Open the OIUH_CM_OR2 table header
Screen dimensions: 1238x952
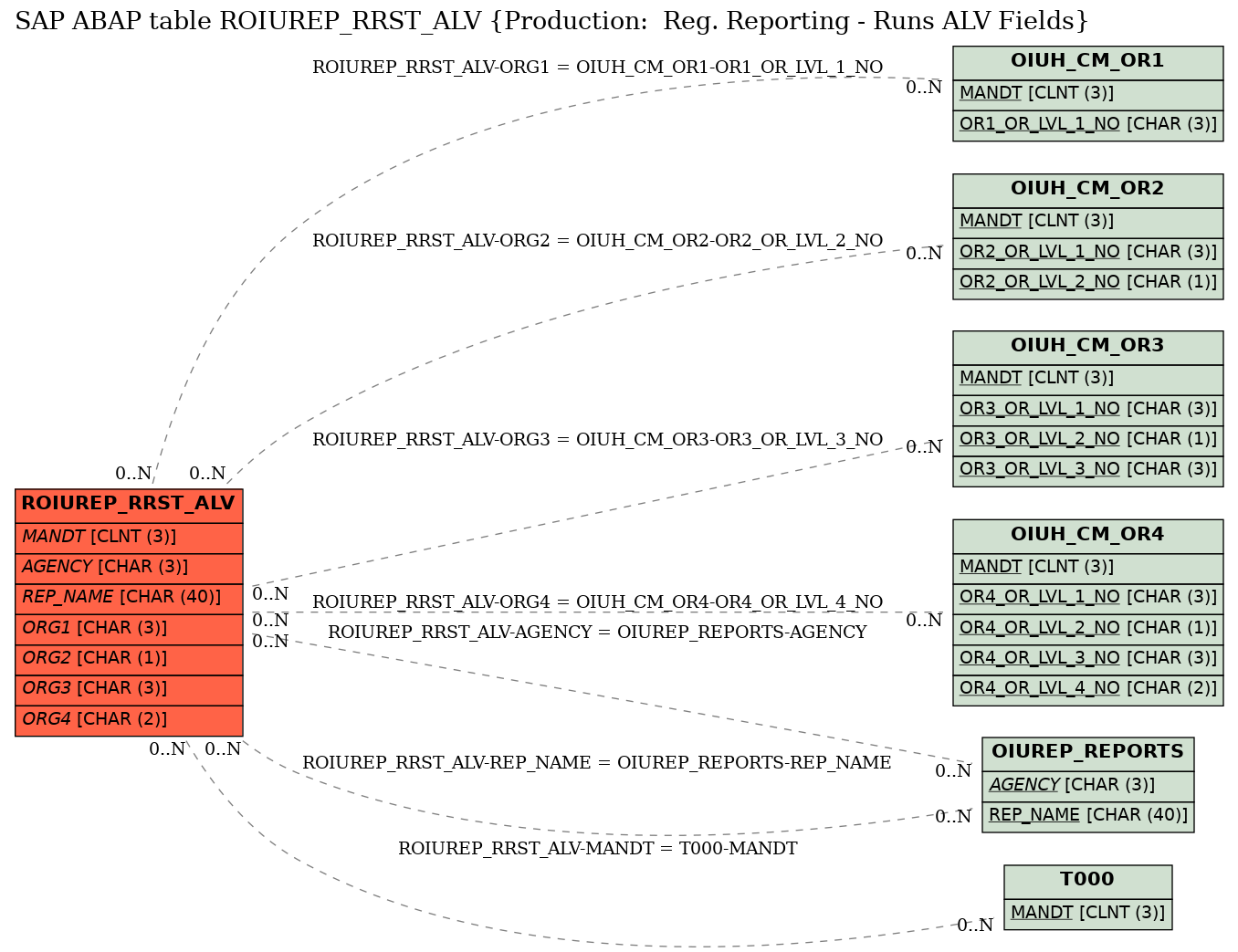point(1087,190)
